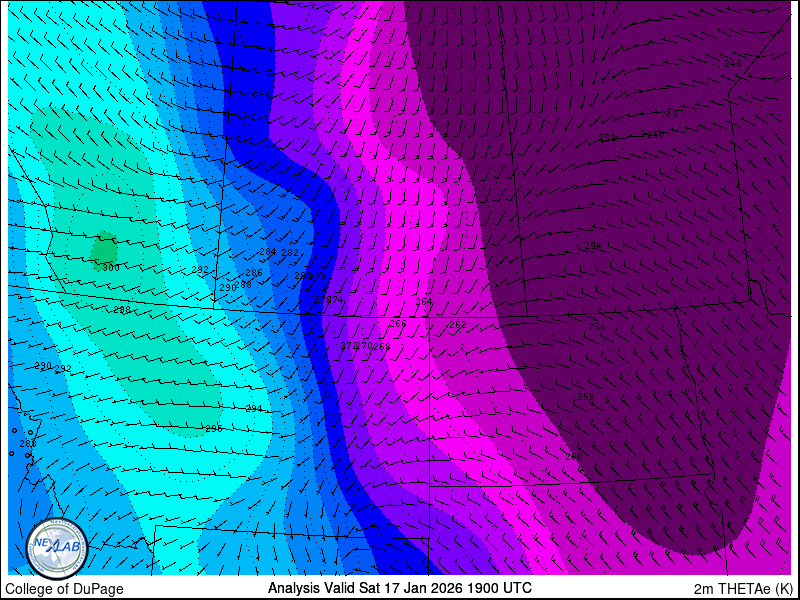Click the 248 contour label
This screenshot has height=600, width=800.
point(669,115)
